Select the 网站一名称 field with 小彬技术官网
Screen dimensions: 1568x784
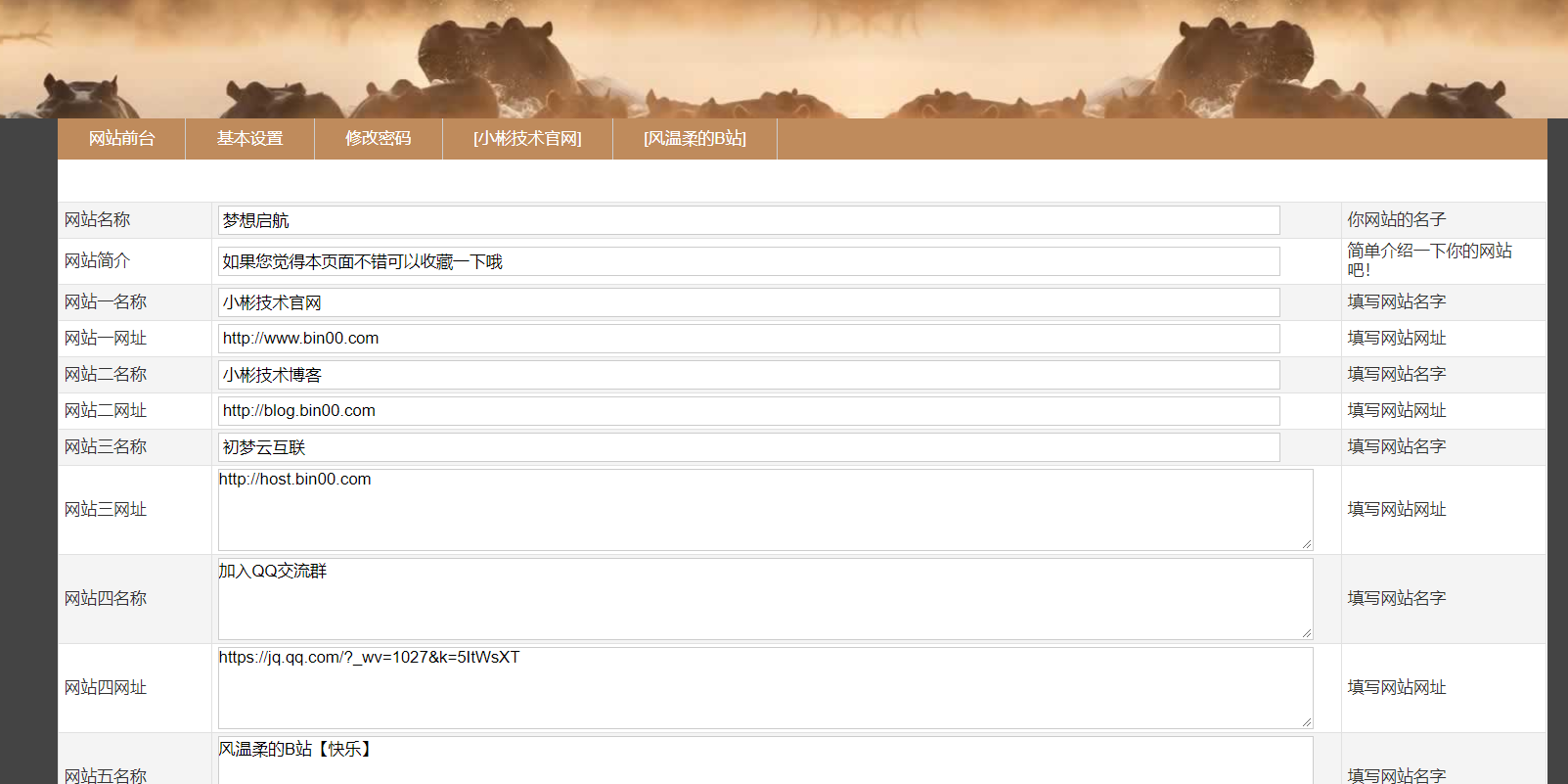click(748, 302)
